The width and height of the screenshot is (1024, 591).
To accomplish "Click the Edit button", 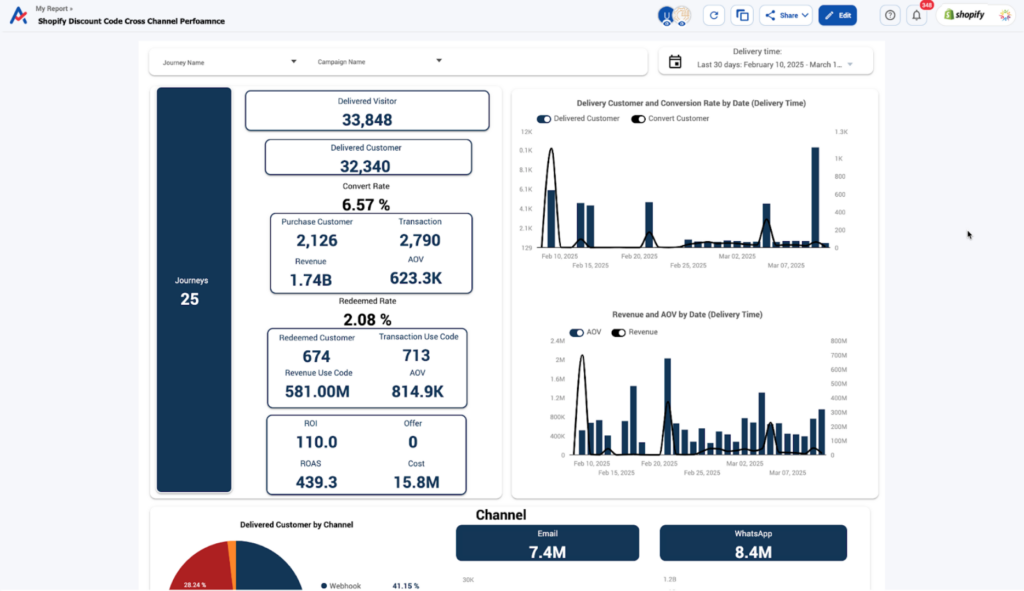I will [x=837, y=15].
